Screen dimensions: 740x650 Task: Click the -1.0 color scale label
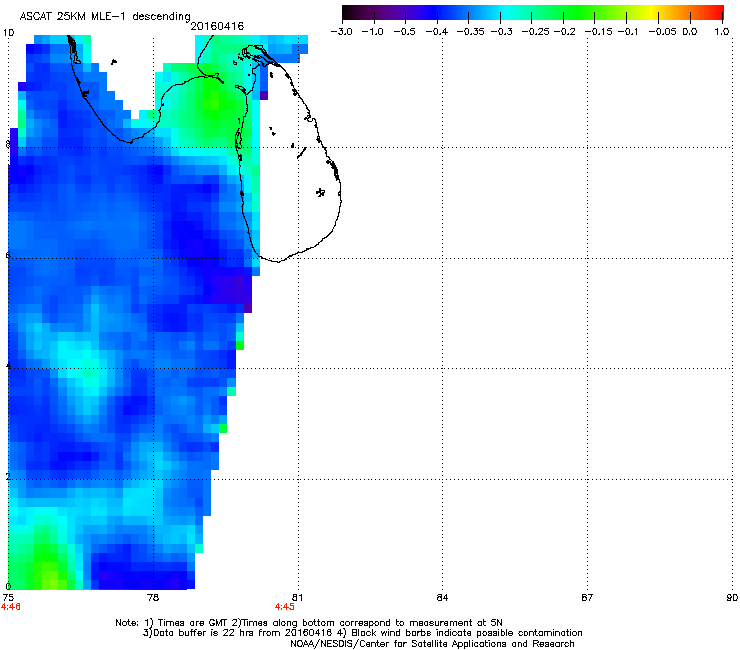372,32
